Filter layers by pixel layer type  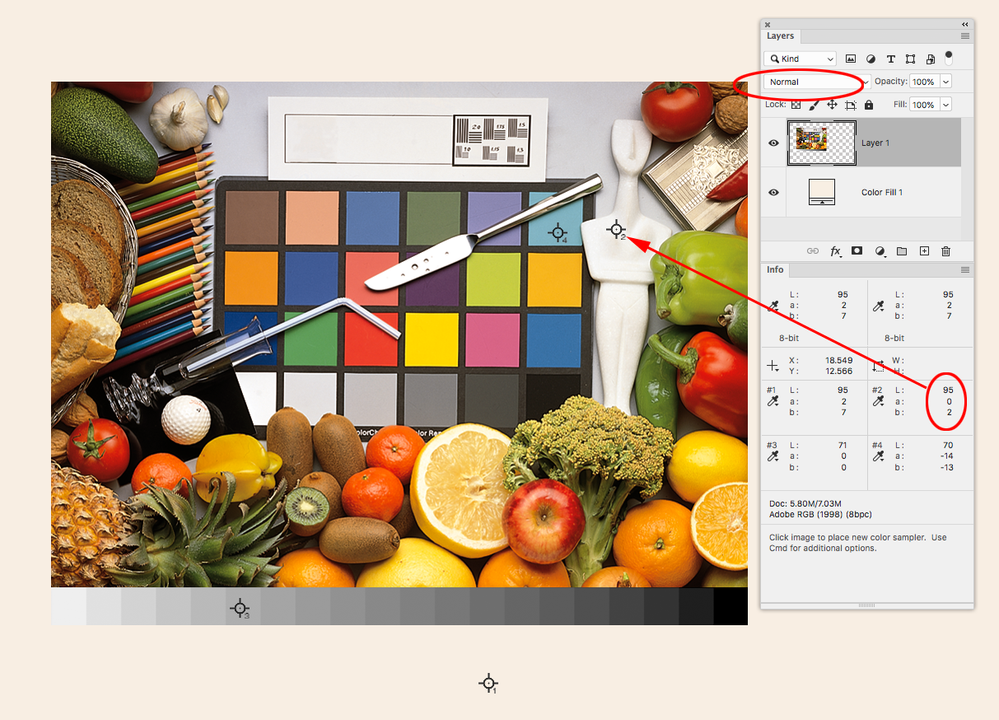tap(851, 59)
